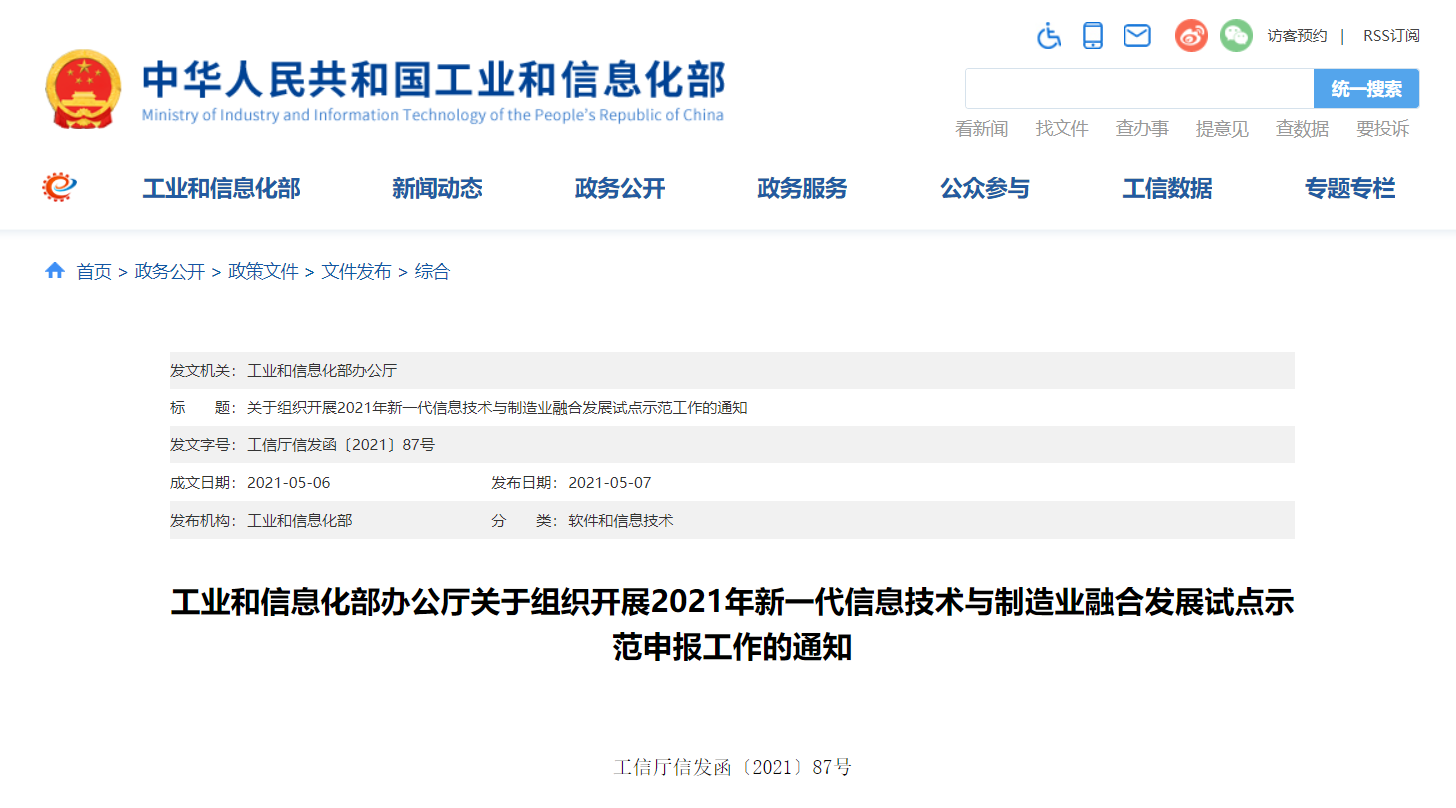
Task: Click the English ministry name subtitle
Action: coord(432,115)
